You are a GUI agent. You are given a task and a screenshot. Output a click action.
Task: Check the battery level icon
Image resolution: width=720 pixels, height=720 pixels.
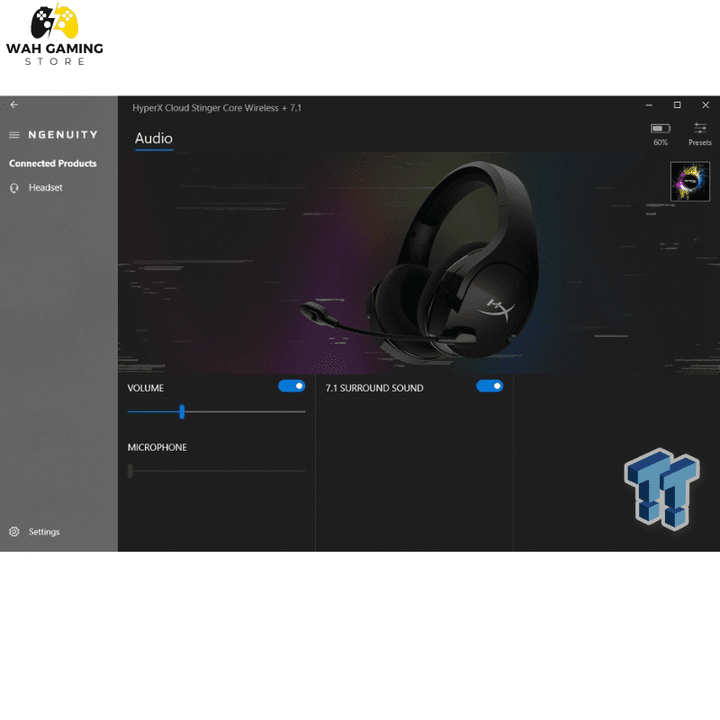tap(660, 129)
